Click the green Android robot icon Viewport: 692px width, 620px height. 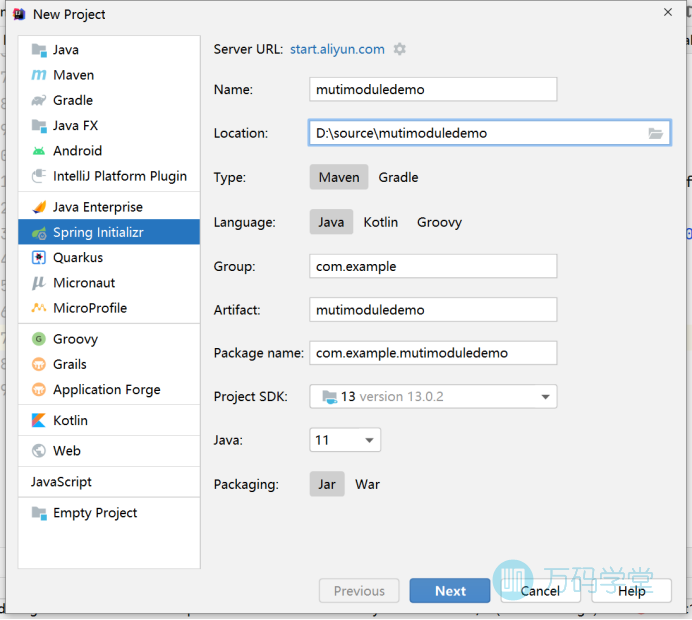click(39, 151)
